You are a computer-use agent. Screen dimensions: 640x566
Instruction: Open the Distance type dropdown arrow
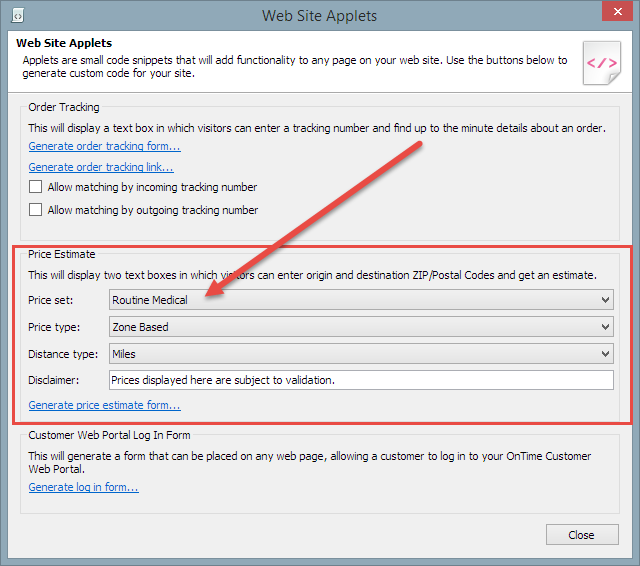click(x=605, y=354)
